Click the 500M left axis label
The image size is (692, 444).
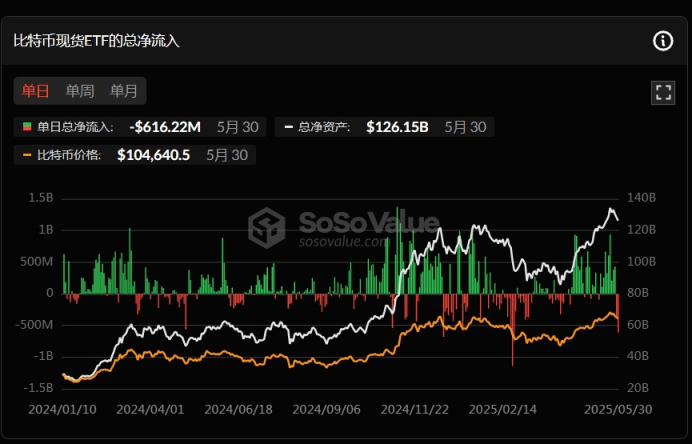coord(37,262)
